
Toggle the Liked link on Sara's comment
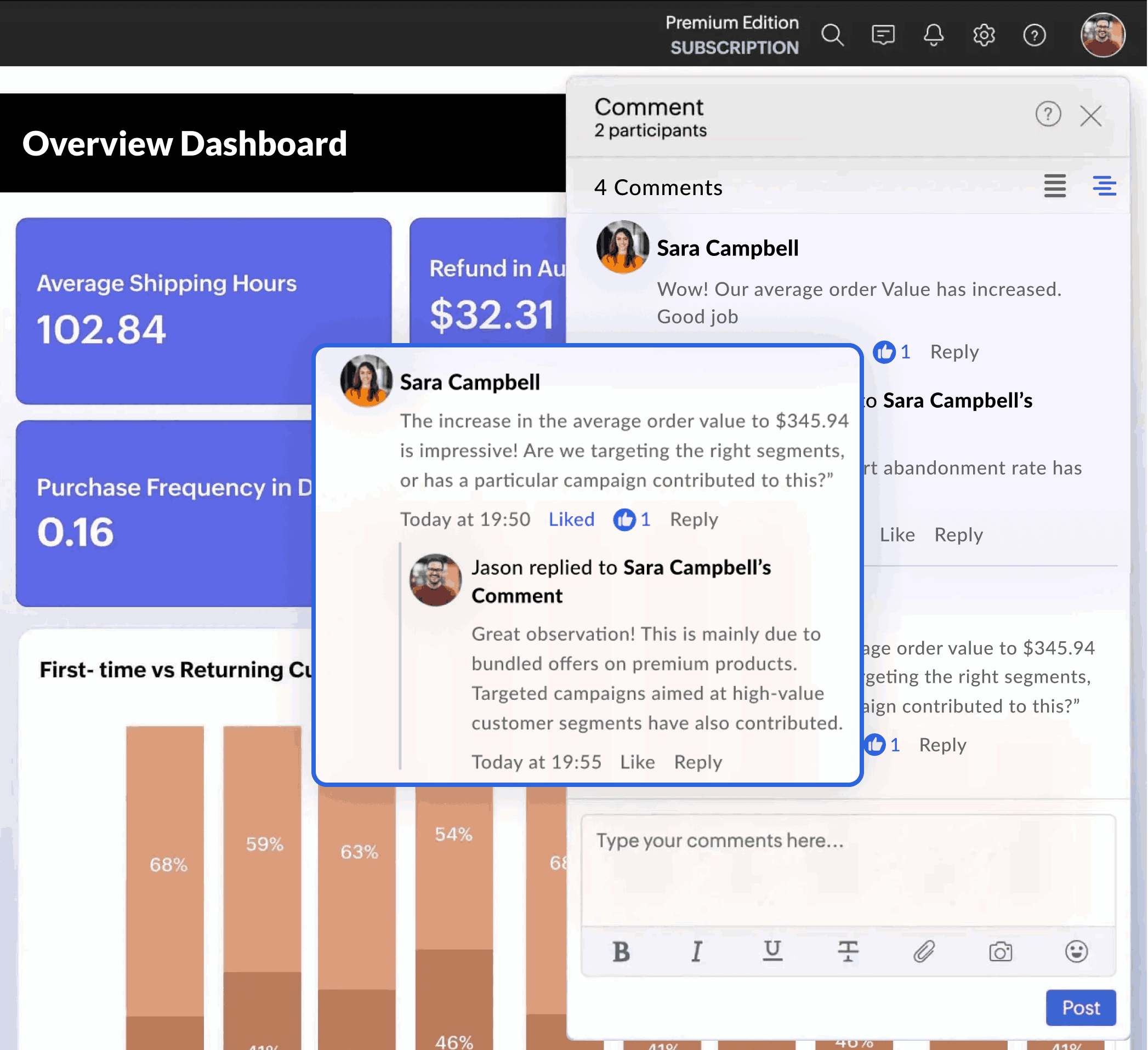[571, 520]
